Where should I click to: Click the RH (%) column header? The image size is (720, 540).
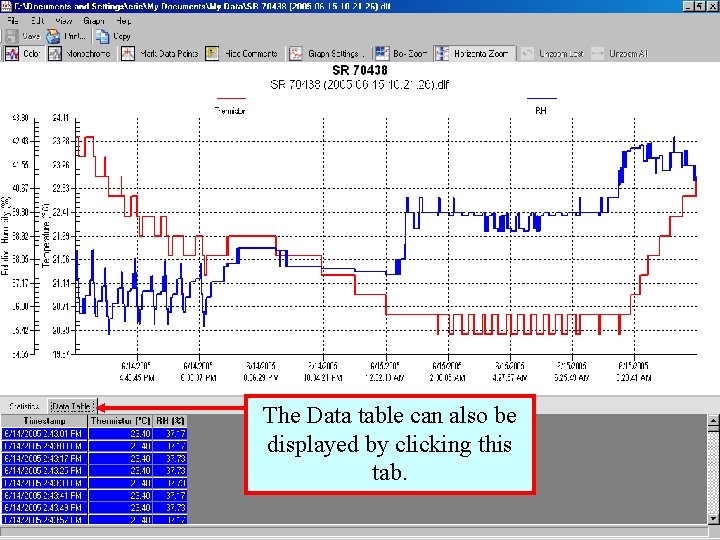[x=170, y=421]
